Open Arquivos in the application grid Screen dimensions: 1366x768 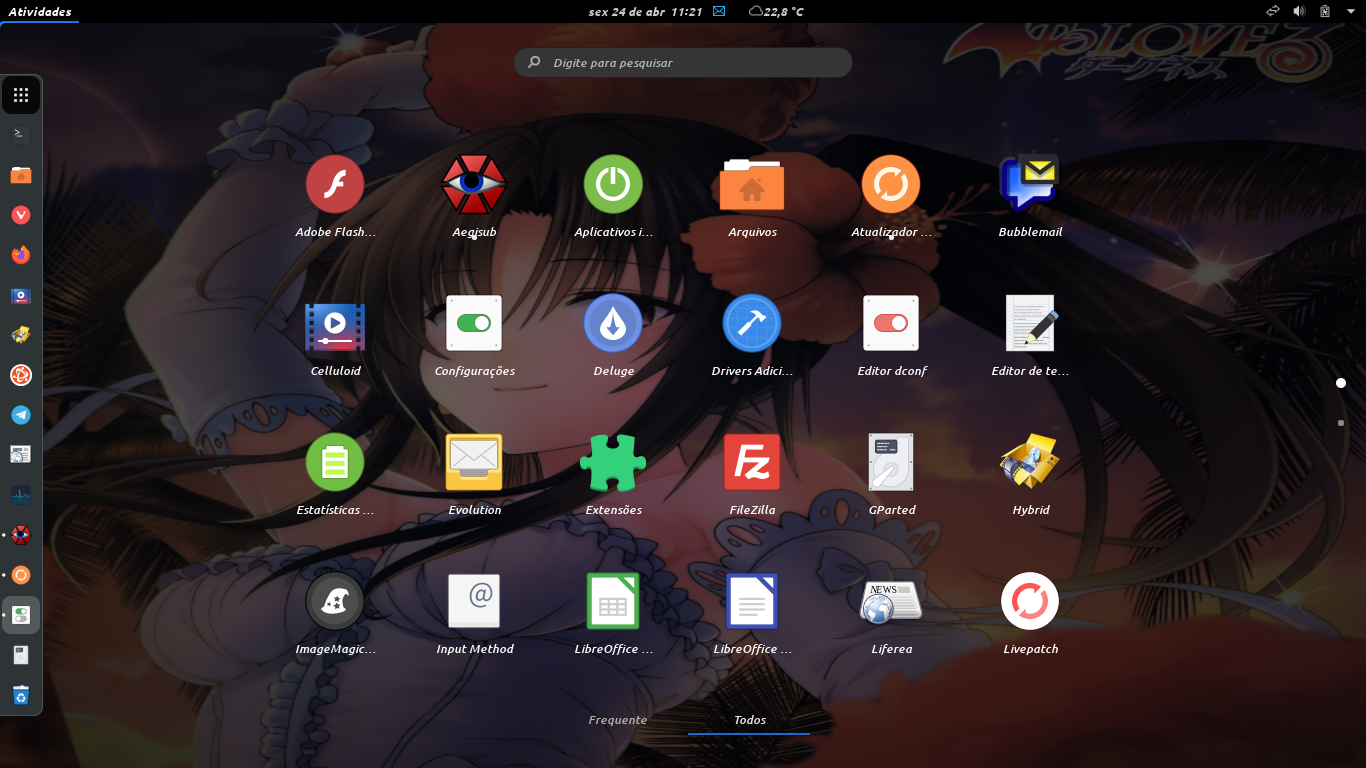[x=752, y=185]
